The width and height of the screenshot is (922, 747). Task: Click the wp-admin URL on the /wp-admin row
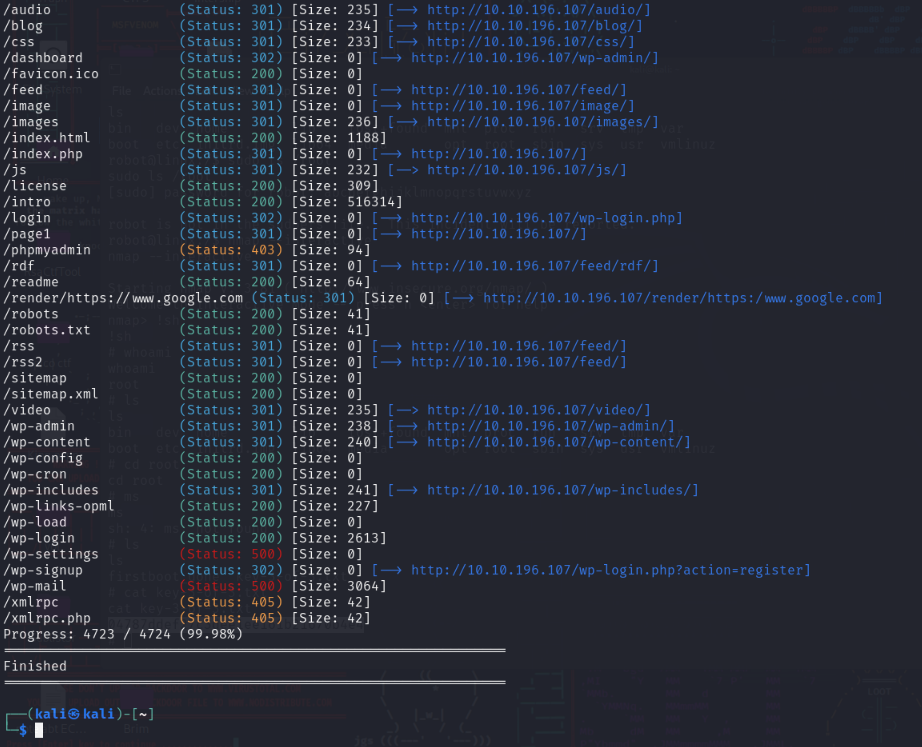[549, 426]
